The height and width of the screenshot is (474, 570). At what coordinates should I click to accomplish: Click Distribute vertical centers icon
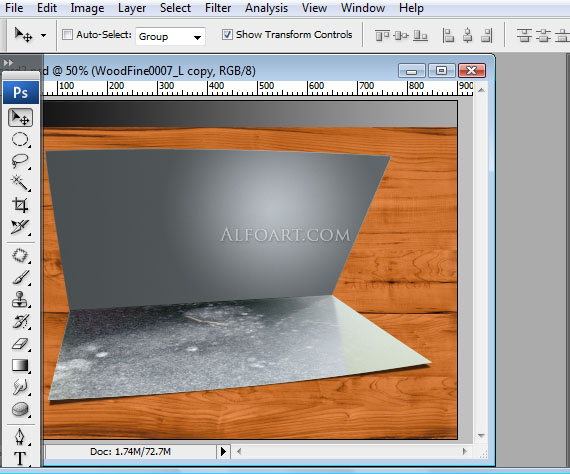point(543,36)
